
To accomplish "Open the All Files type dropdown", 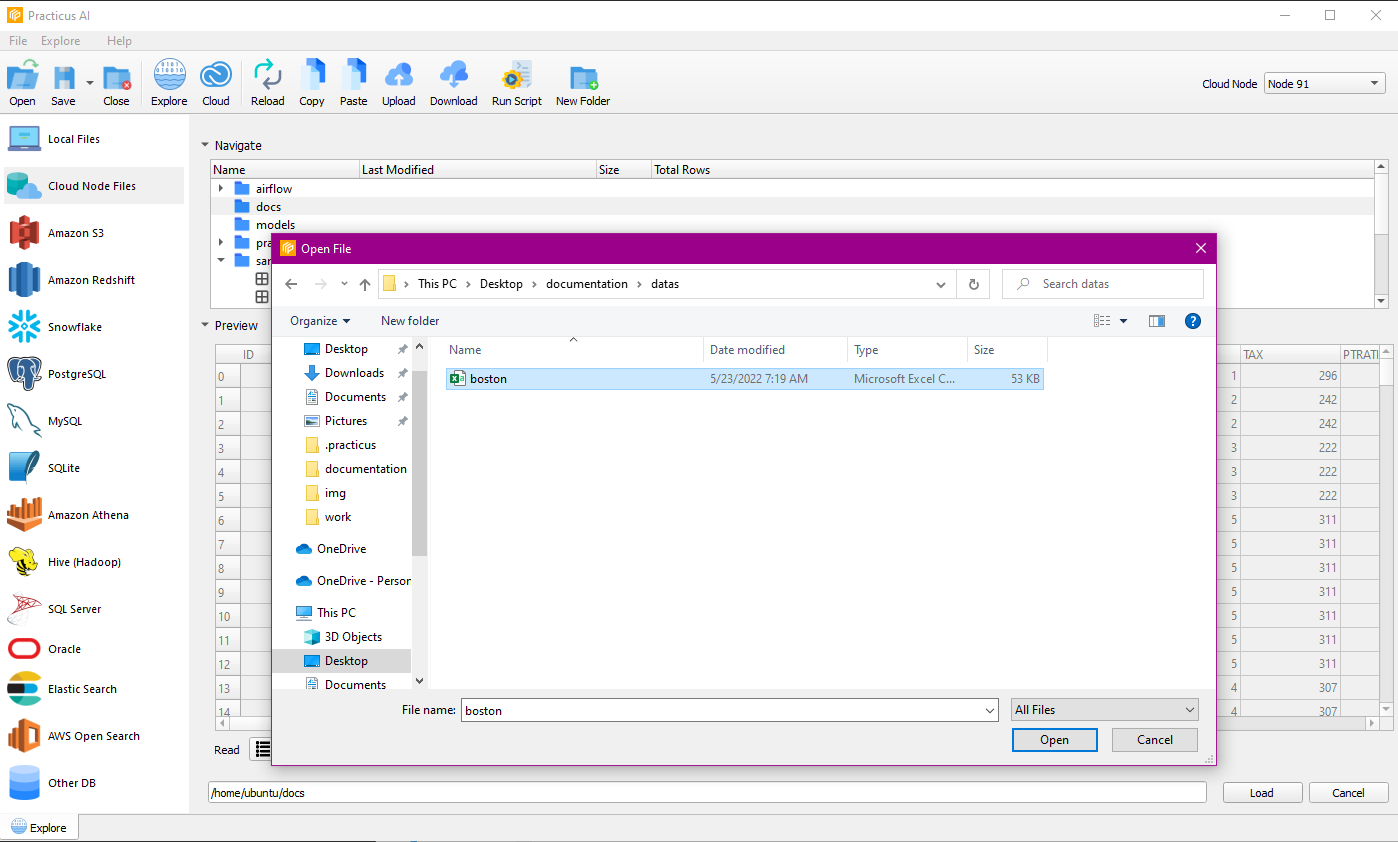I will click(1104, 710).
